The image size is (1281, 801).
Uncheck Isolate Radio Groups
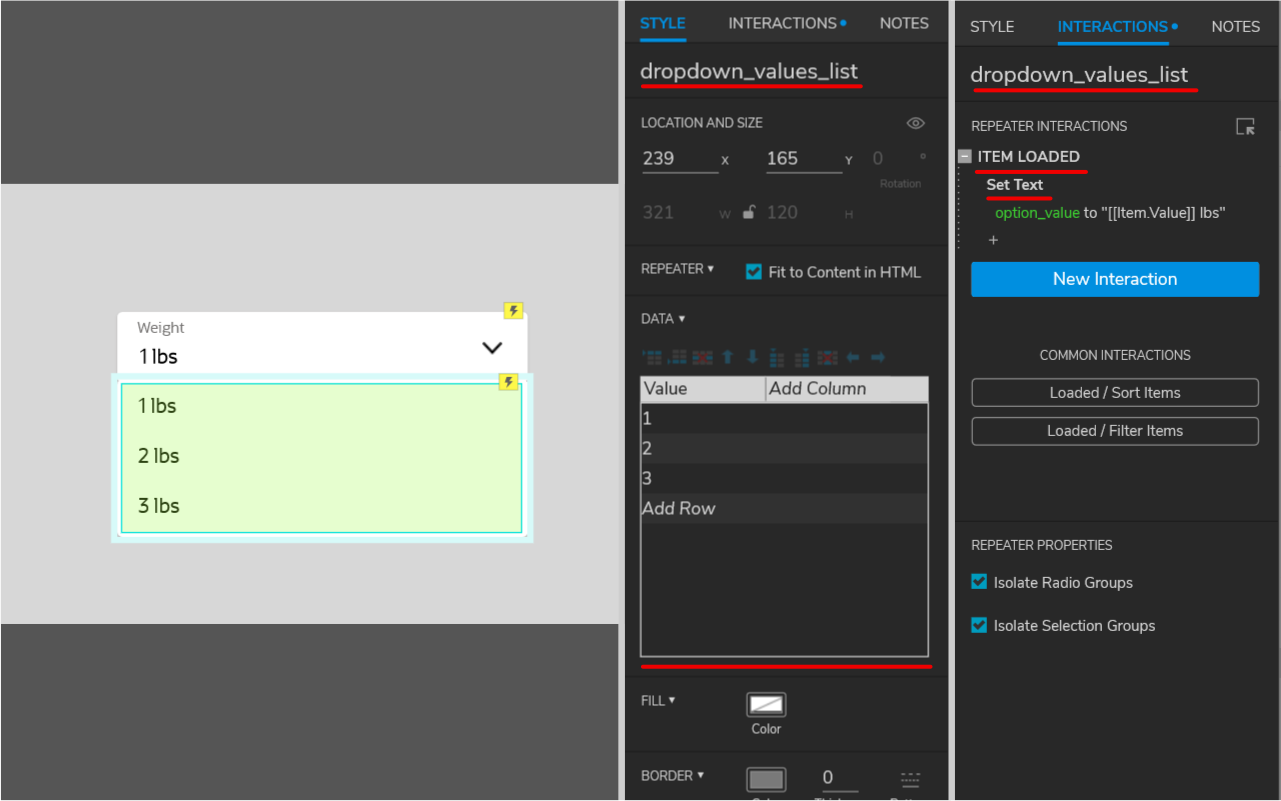(x=978, y=582)
